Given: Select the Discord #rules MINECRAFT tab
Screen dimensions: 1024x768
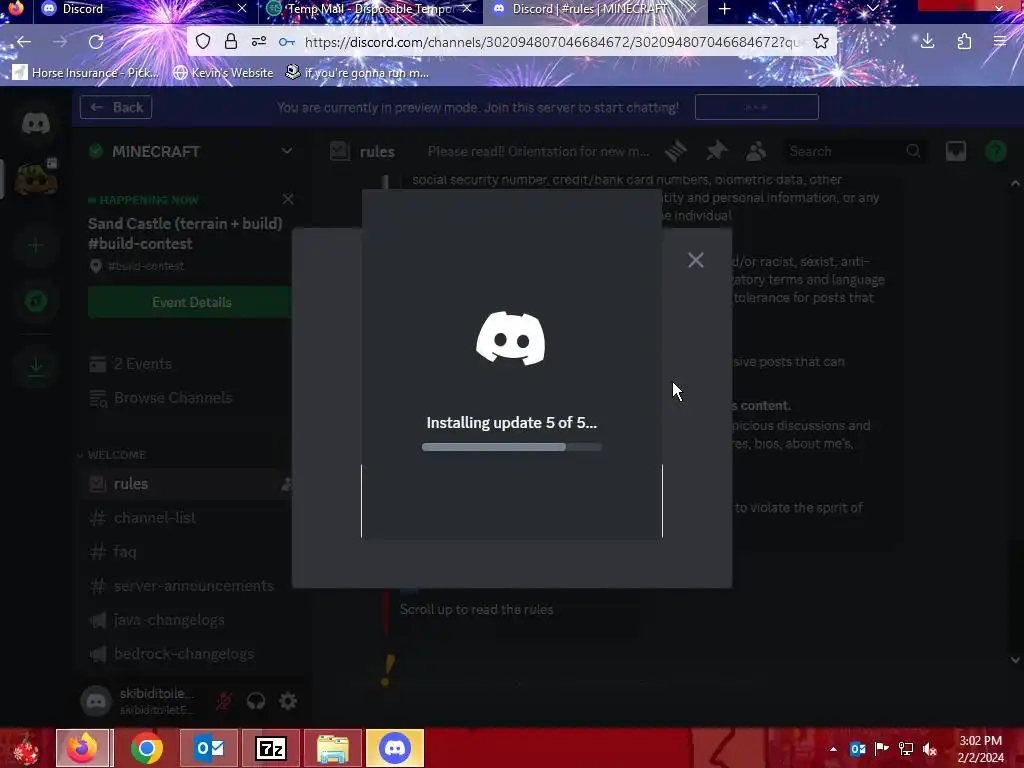Looking at the screenshot, I should click(594, 9).
